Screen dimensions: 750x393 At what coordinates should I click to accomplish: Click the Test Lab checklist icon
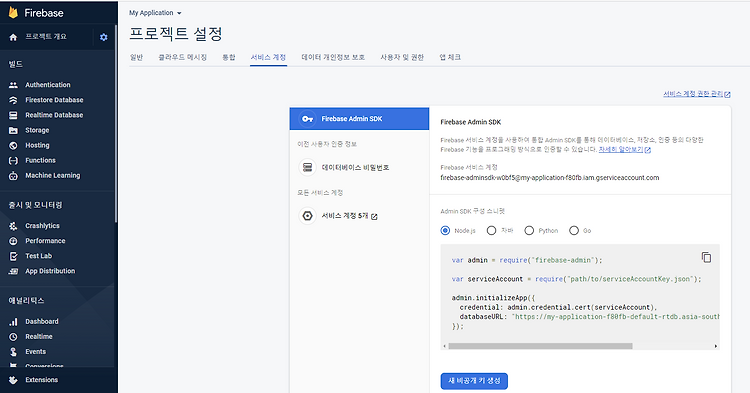(13, 256)
